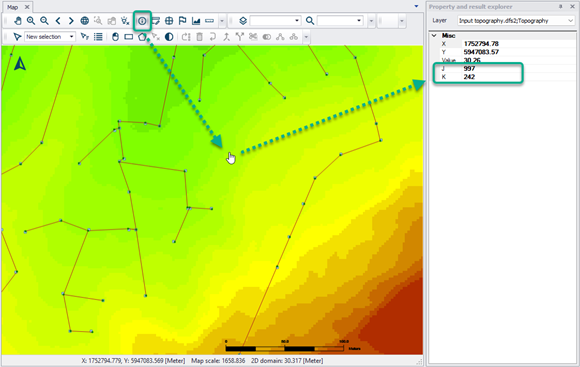The height and width of the screenshot is (367, 580).
Task: Activate the zoom in magnifier
Action: point(31,21)
